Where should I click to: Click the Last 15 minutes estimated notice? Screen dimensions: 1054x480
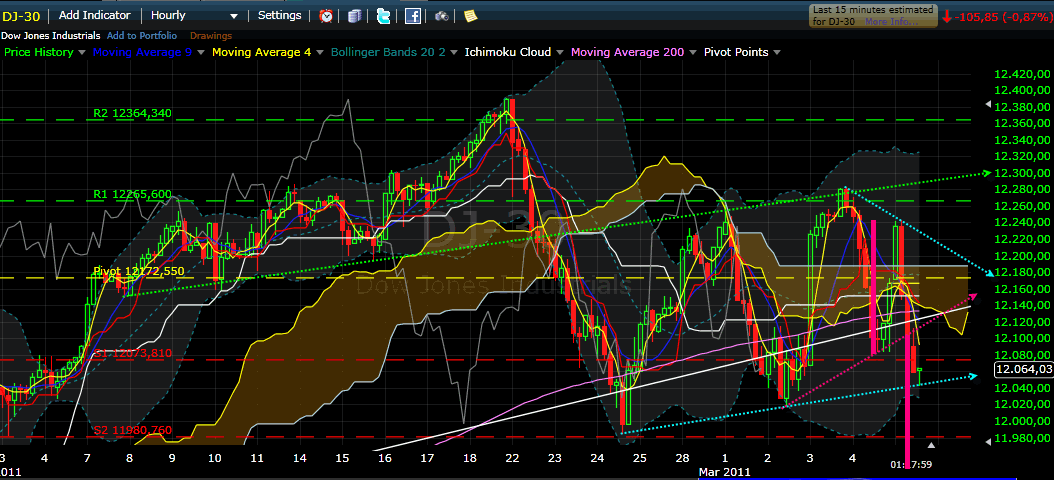point(873,15)
